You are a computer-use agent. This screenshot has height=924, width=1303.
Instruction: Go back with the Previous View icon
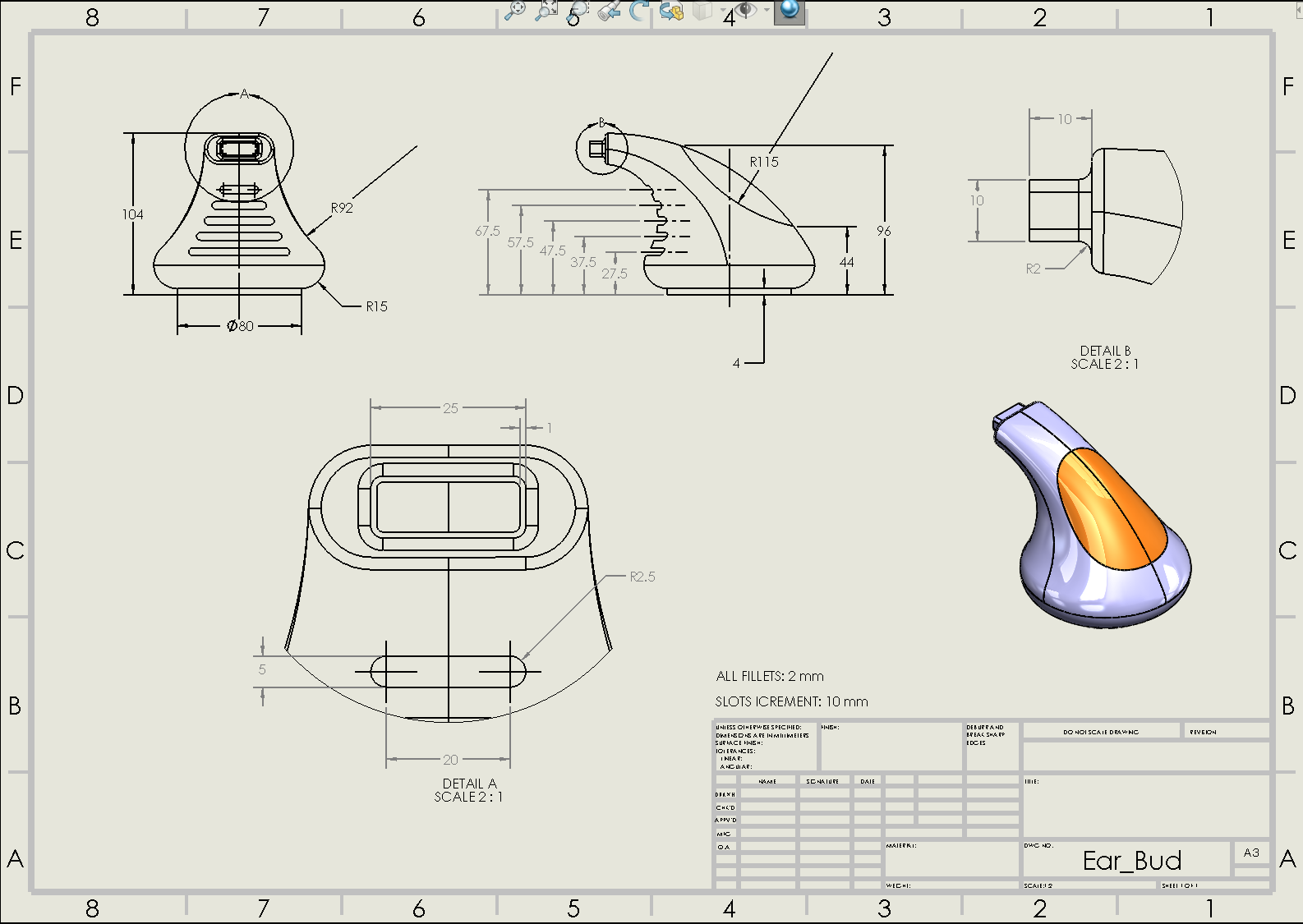pos(609,11)
